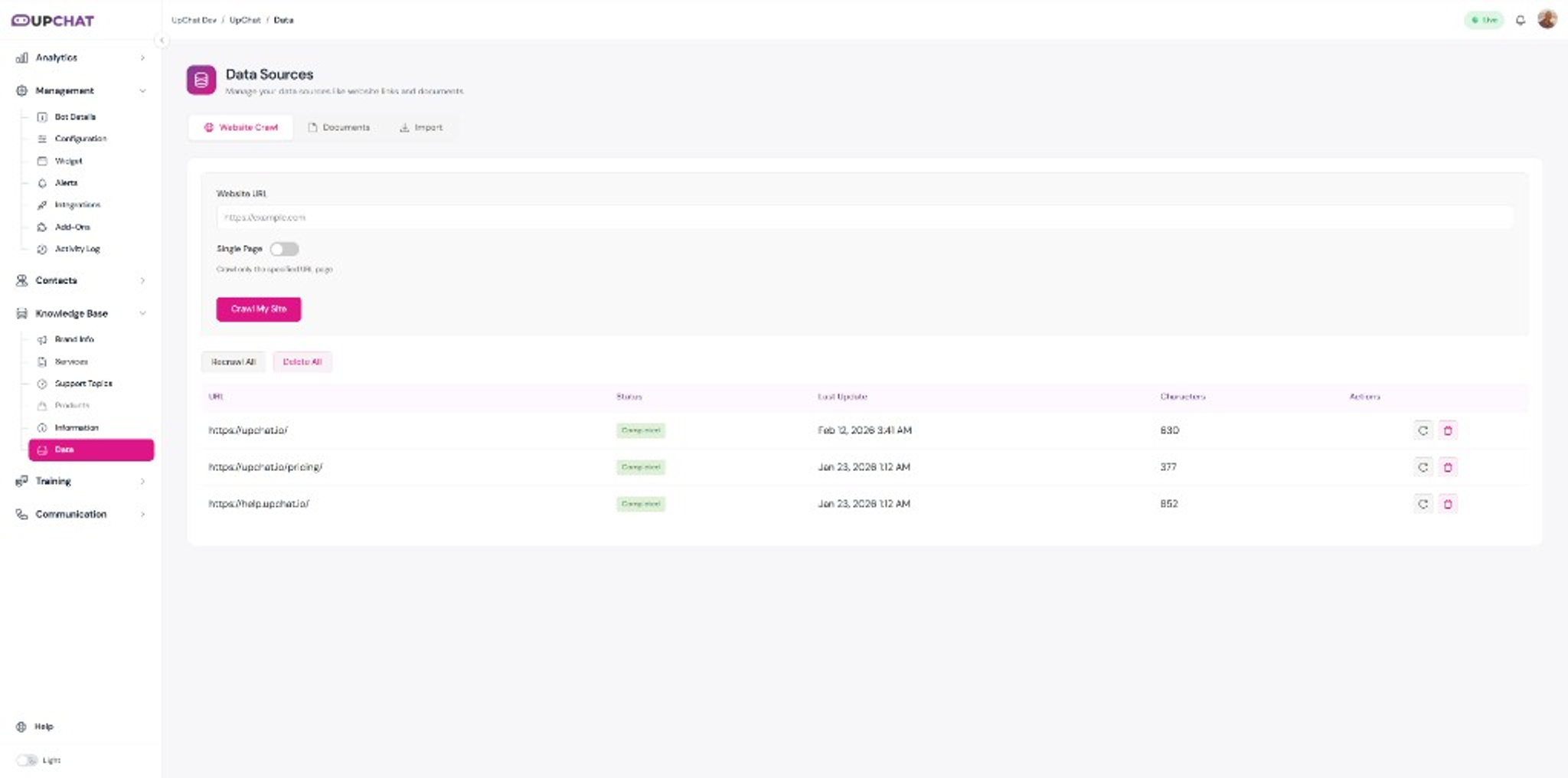Open the Help link in sidebar
Screen dimensions: 1568x778
pyautogui.click(x=44, y=726)
